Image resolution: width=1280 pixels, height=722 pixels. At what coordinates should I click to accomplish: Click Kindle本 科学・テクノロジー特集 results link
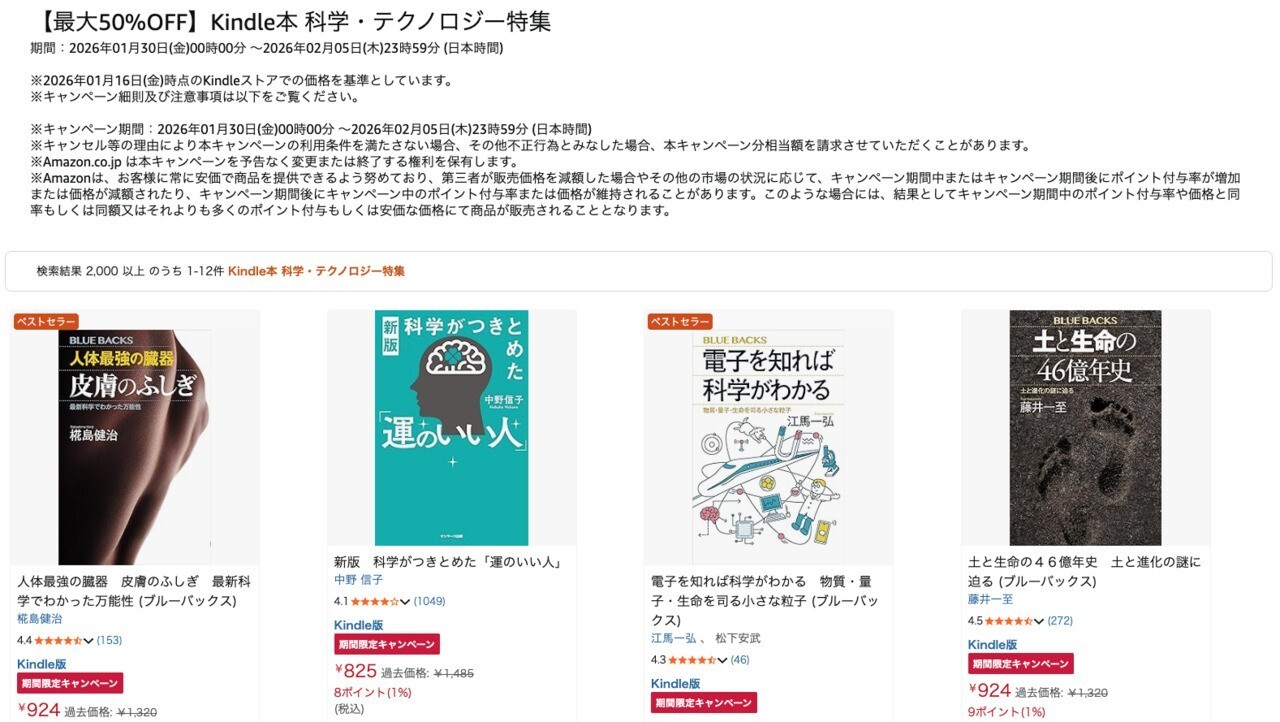coord(316,271)
